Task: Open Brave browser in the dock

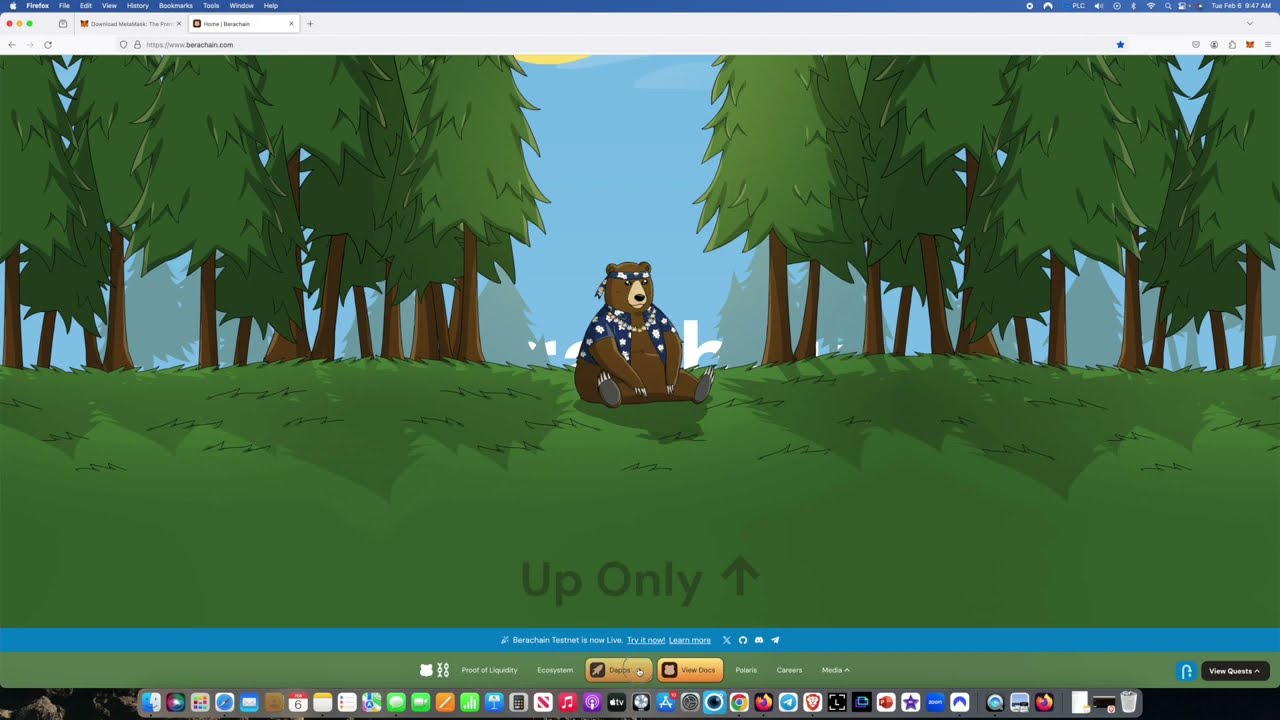Action: coord(812,703)
